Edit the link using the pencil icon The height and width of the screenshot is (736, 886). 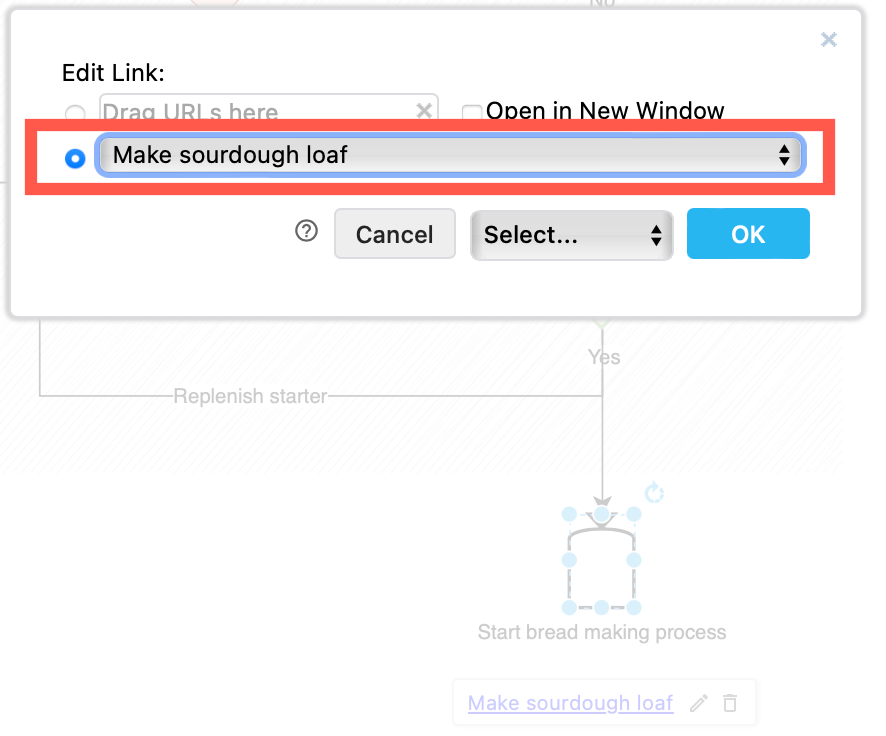(x=698, y=703)
